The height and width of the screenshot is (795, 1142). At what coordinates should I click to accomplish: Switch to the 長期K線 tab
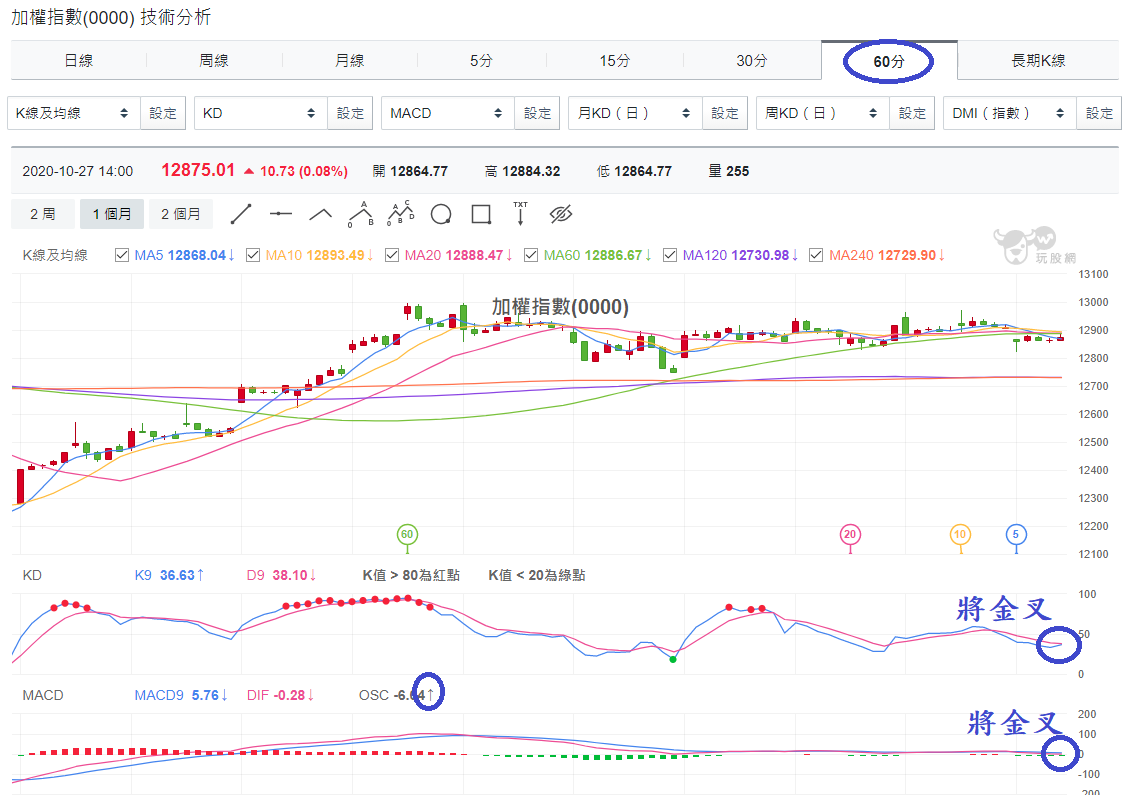1038,60
